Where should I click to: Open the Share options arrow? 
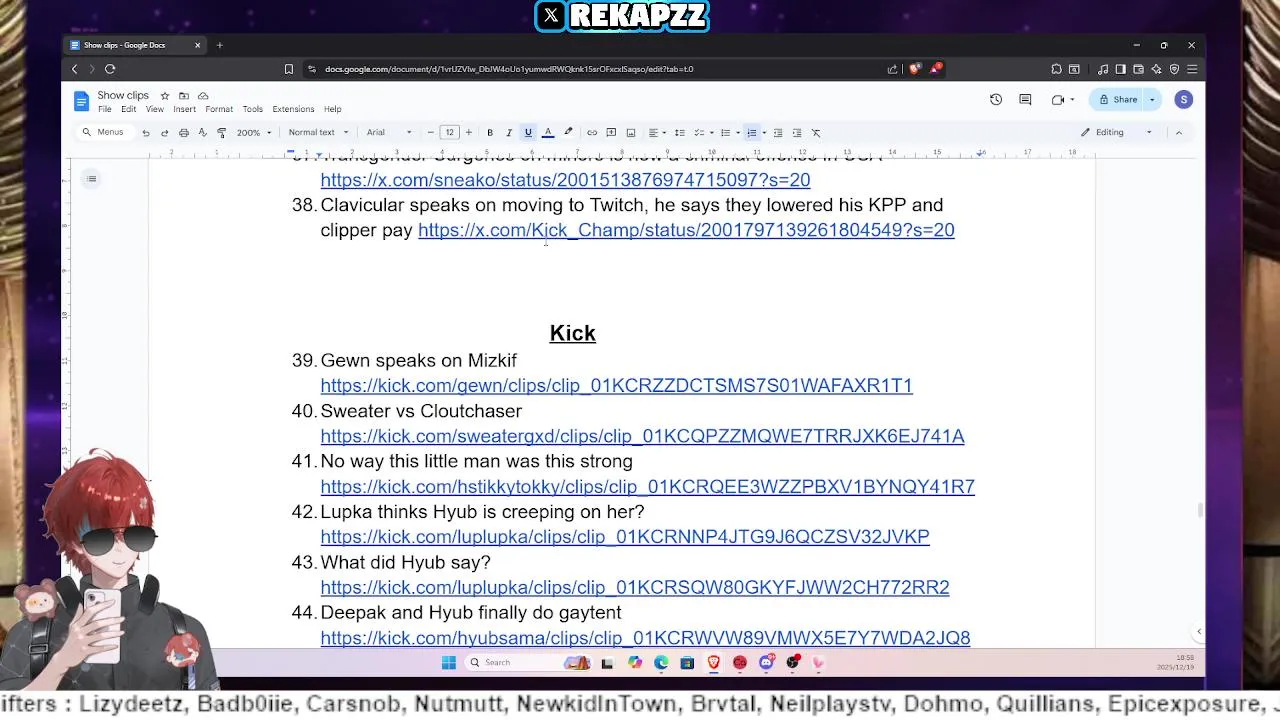tap(1152, 99)
